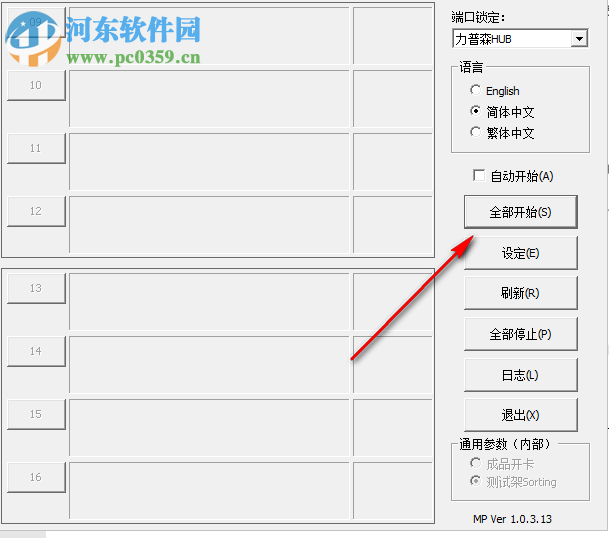The height and width of the screenshot is (538, 609).
Task: Click the 全部开始(S) button
Action: click(520, 212)
